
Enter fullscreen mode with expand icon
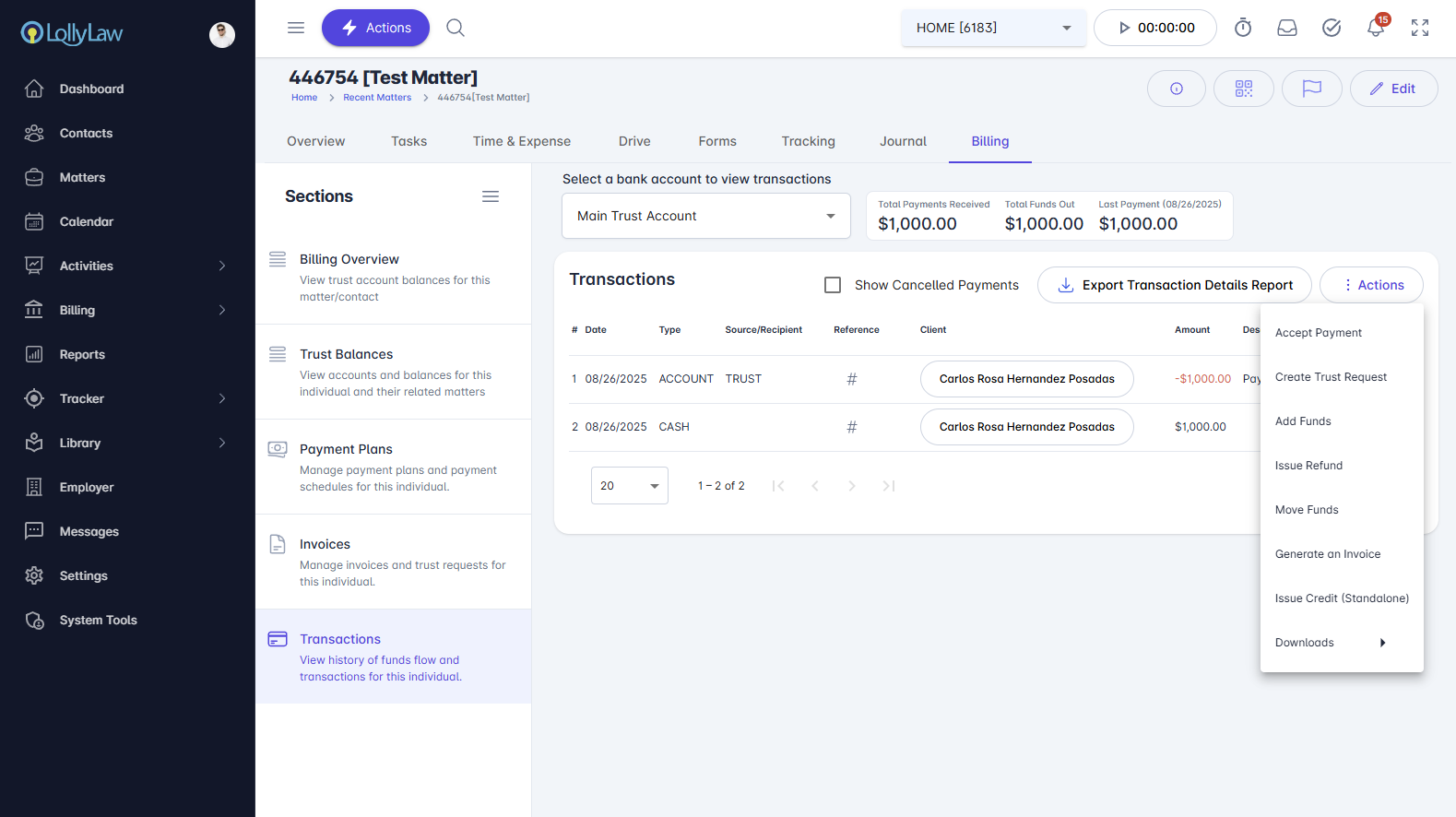1420,28
